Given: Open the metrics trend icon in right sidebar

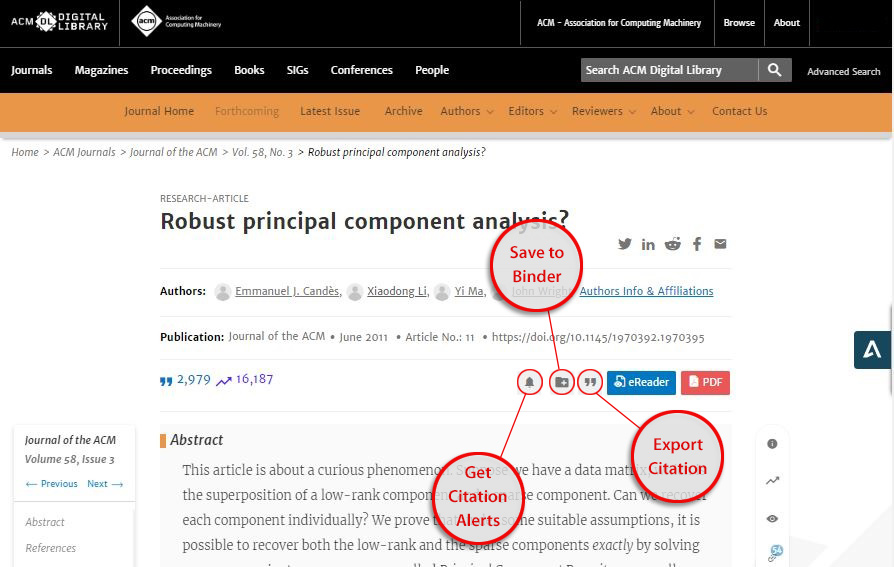Looking at the screenshot, I should tap(772, 481).
